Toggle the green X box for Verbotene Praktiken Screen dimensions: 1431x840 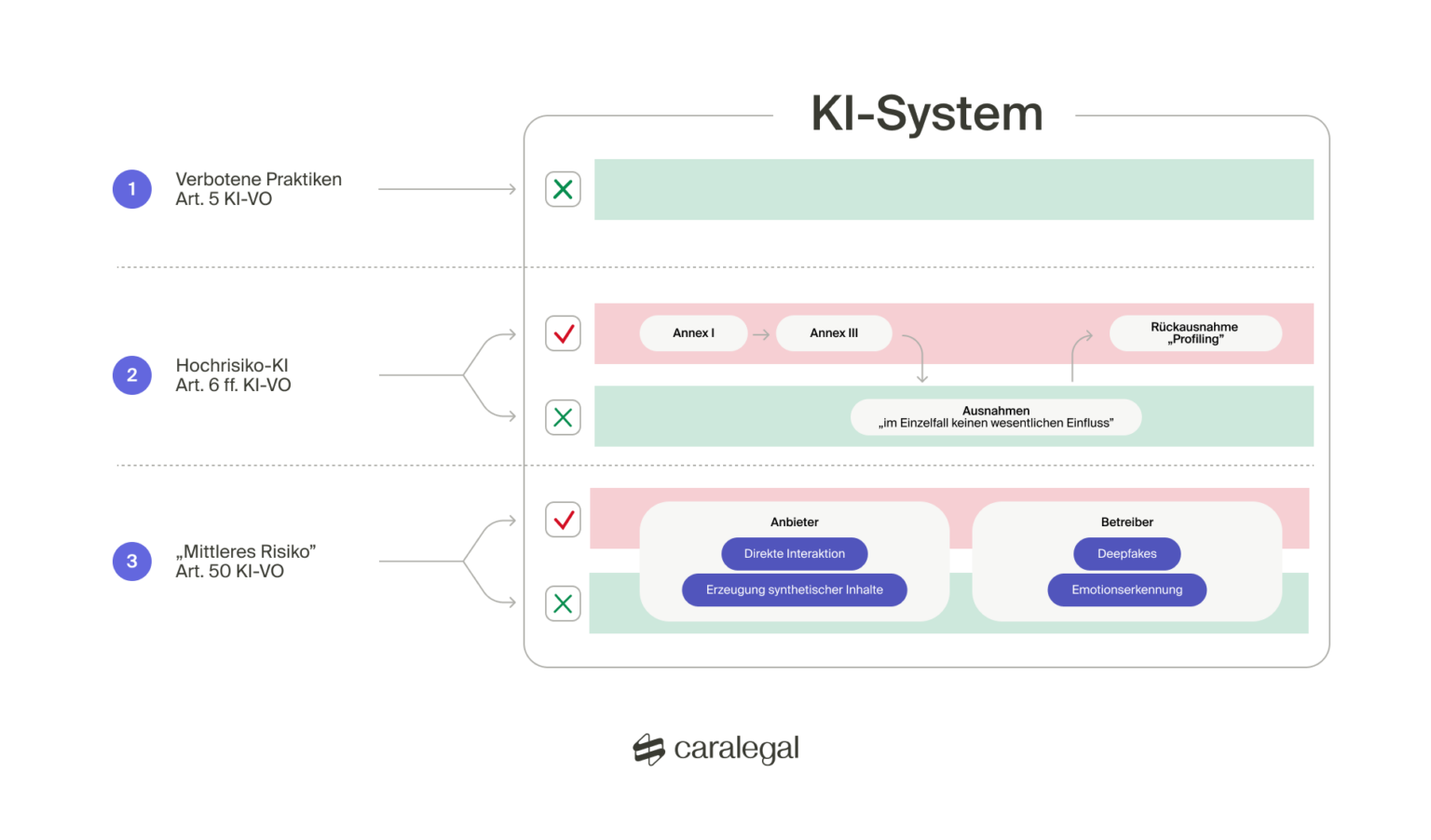point(563,189)
